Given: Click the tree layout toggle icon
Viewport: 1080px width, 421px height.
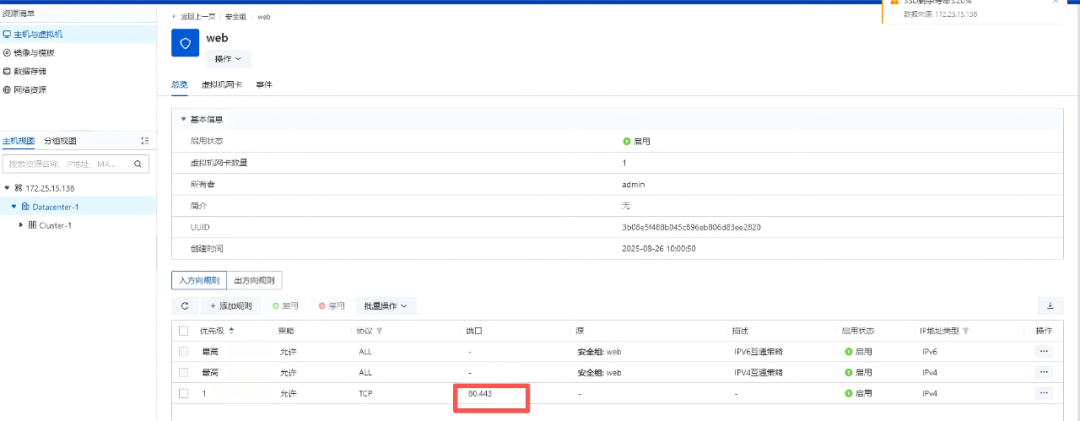Looking at the screenshot, I should coord(145,141).
